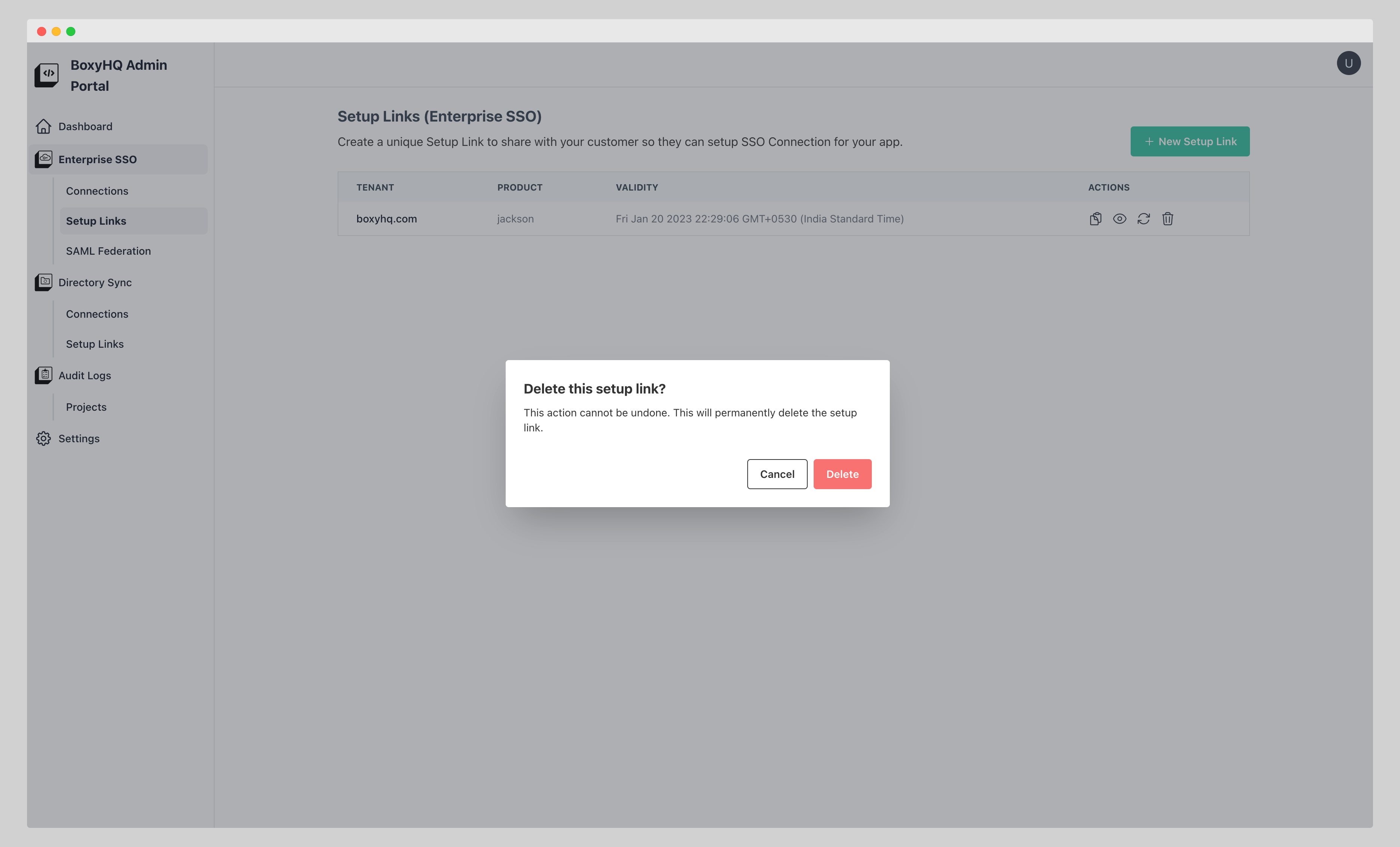The height and width of the screenshot is (847, 1400).
Task: Click the Enterprise SSO cloud icon
Action: click(44, 159)
